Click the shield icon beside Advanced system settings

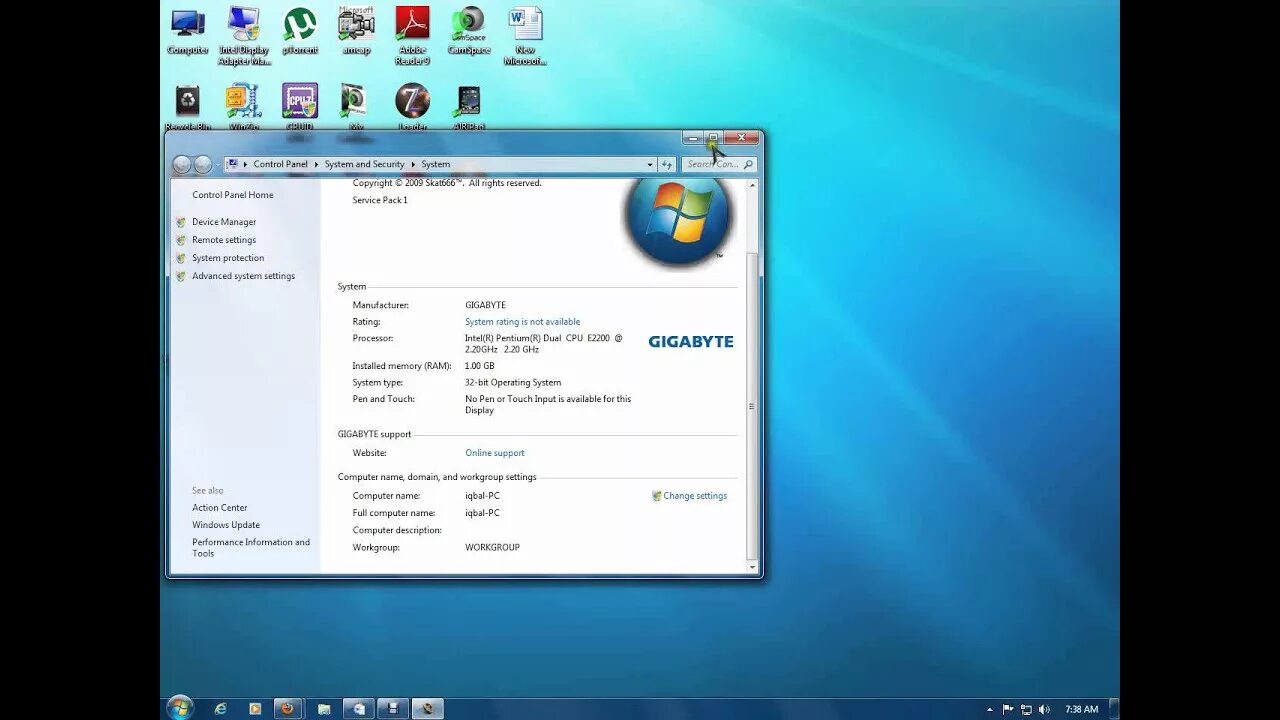pos(181,276)
